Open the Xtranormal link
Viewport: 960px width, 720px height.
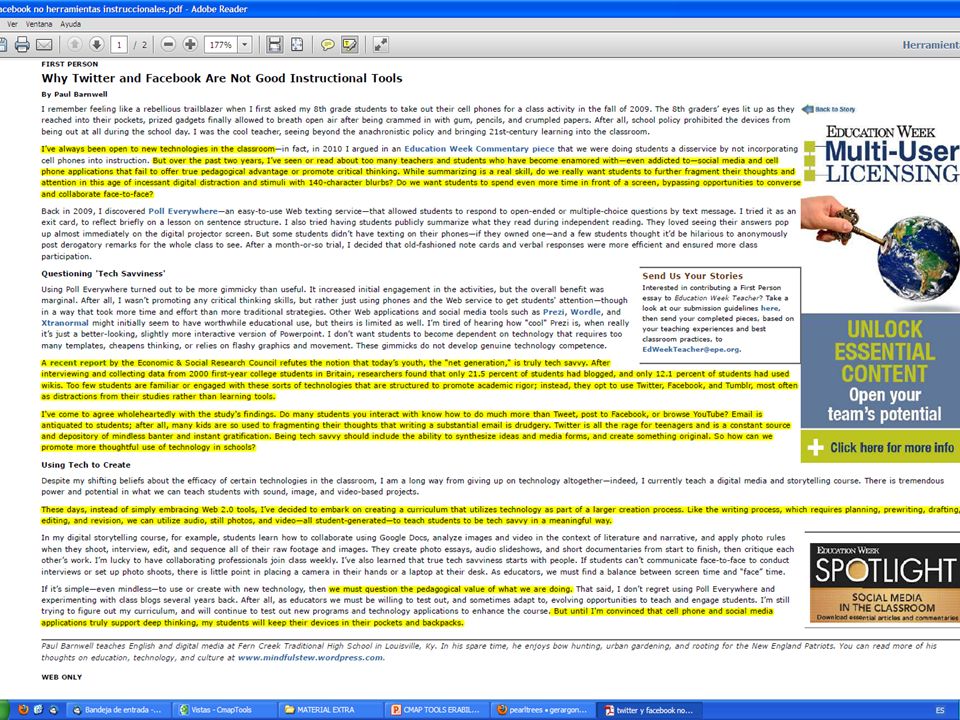pos(65,323)
